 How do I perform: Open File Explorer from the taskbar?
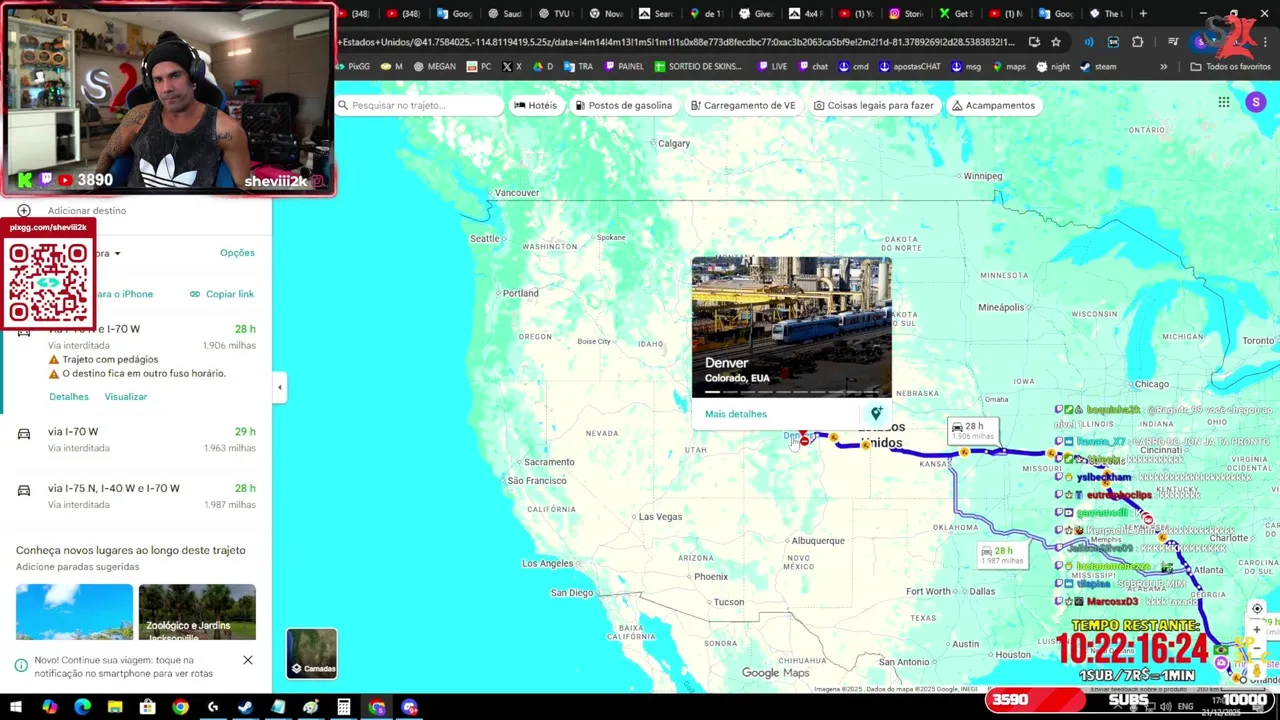pos(115,707)
